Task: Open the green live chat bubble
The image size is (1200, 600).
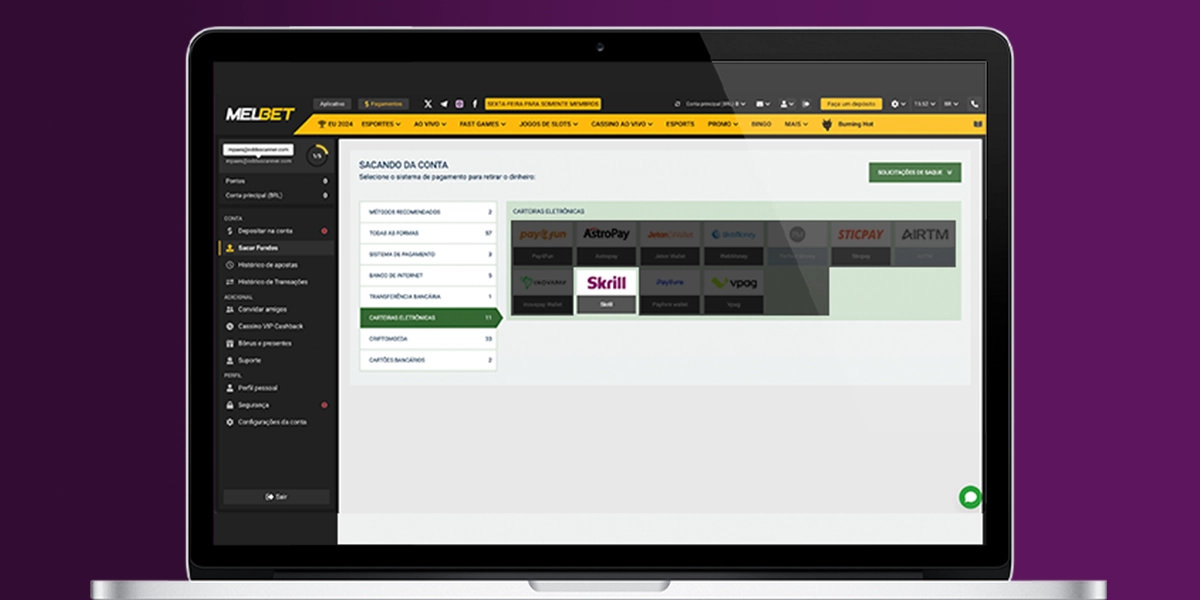Action: pyautogui.click(x=969, y=497)
